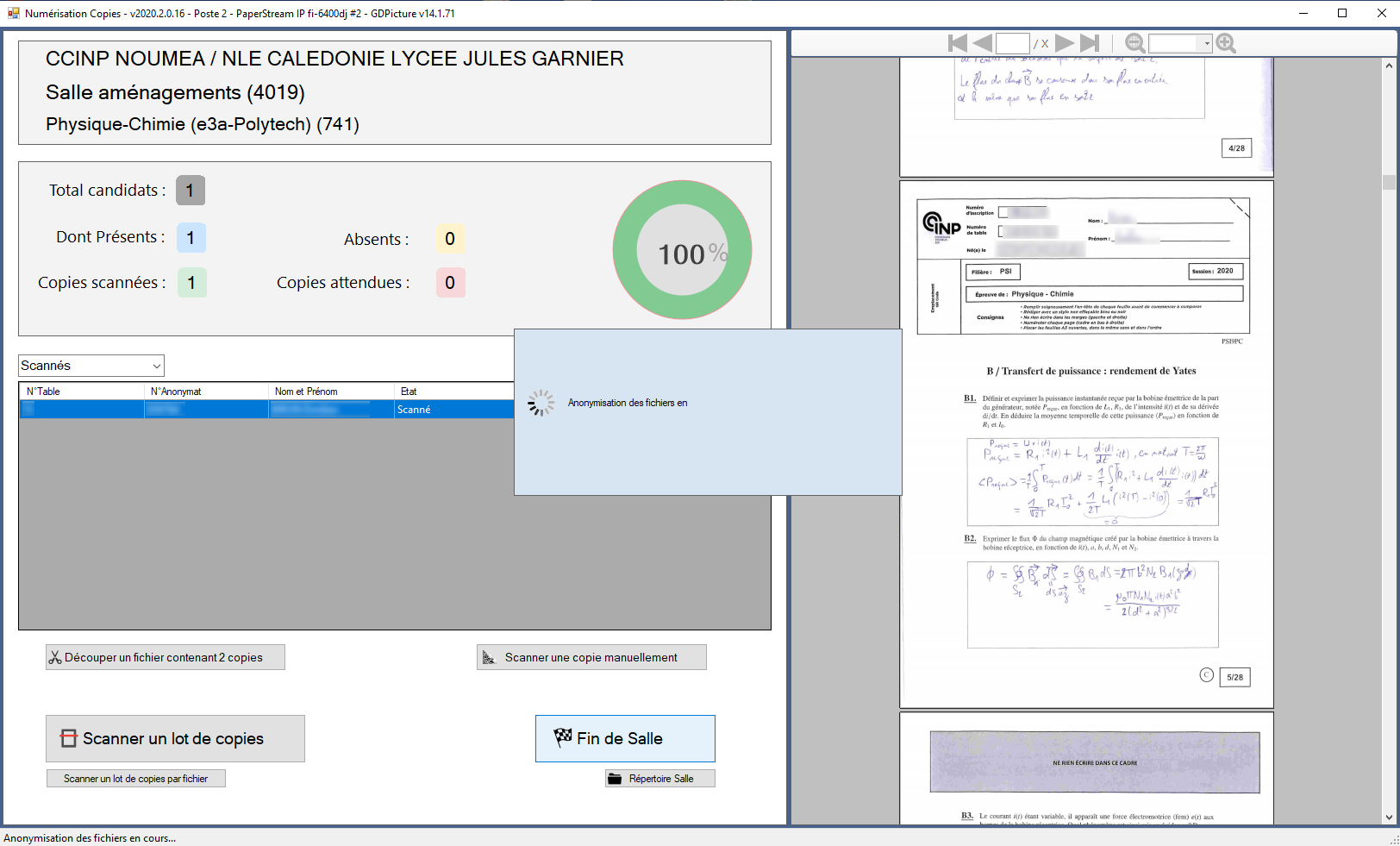Click Physique-Chimie (e3a-Polytech) (741) heading
The height and width of the screenshot is (846, 1400).
[203, 124]
